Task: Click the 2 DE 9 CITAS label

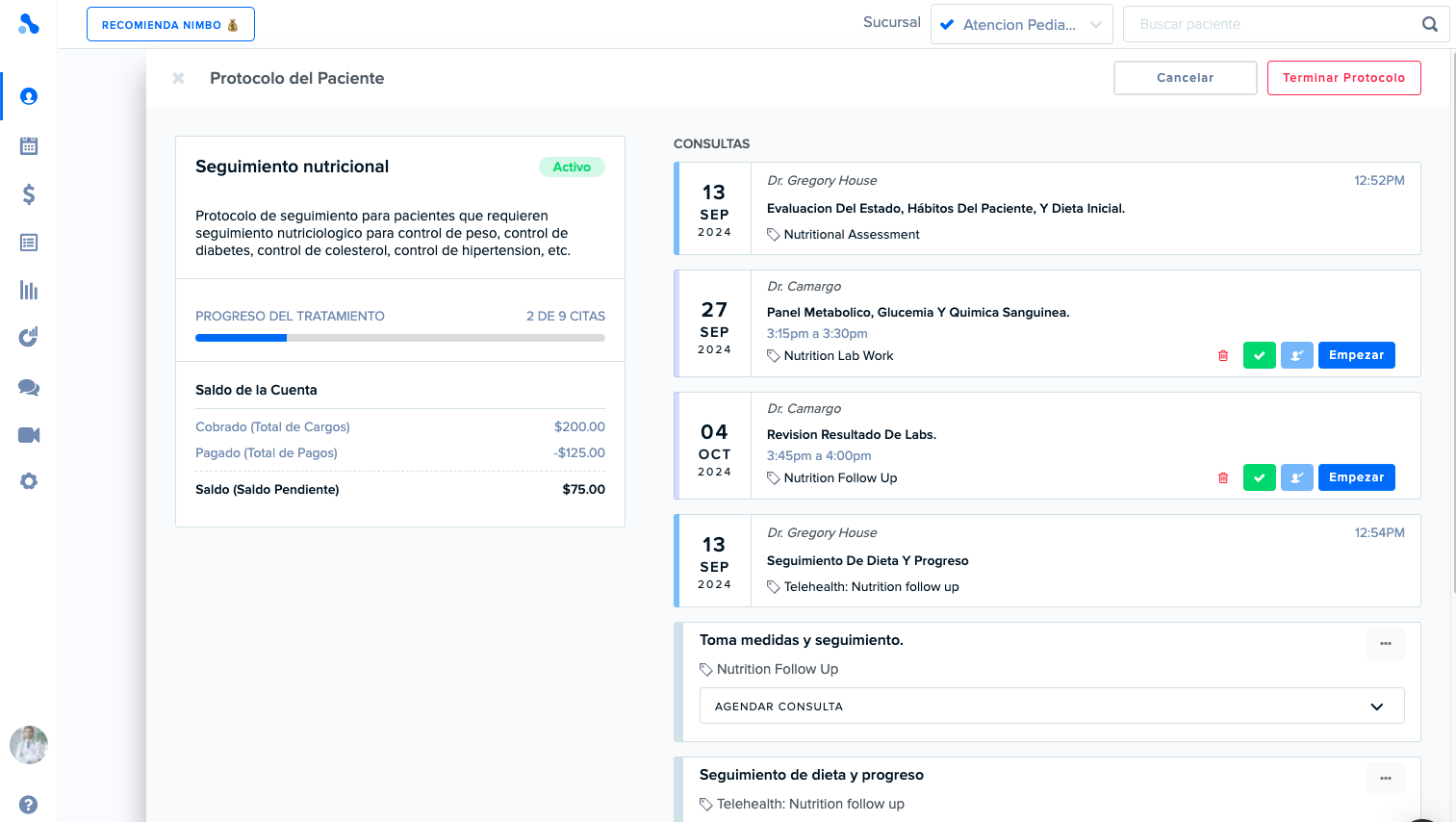Action: [x=566, y=316]
